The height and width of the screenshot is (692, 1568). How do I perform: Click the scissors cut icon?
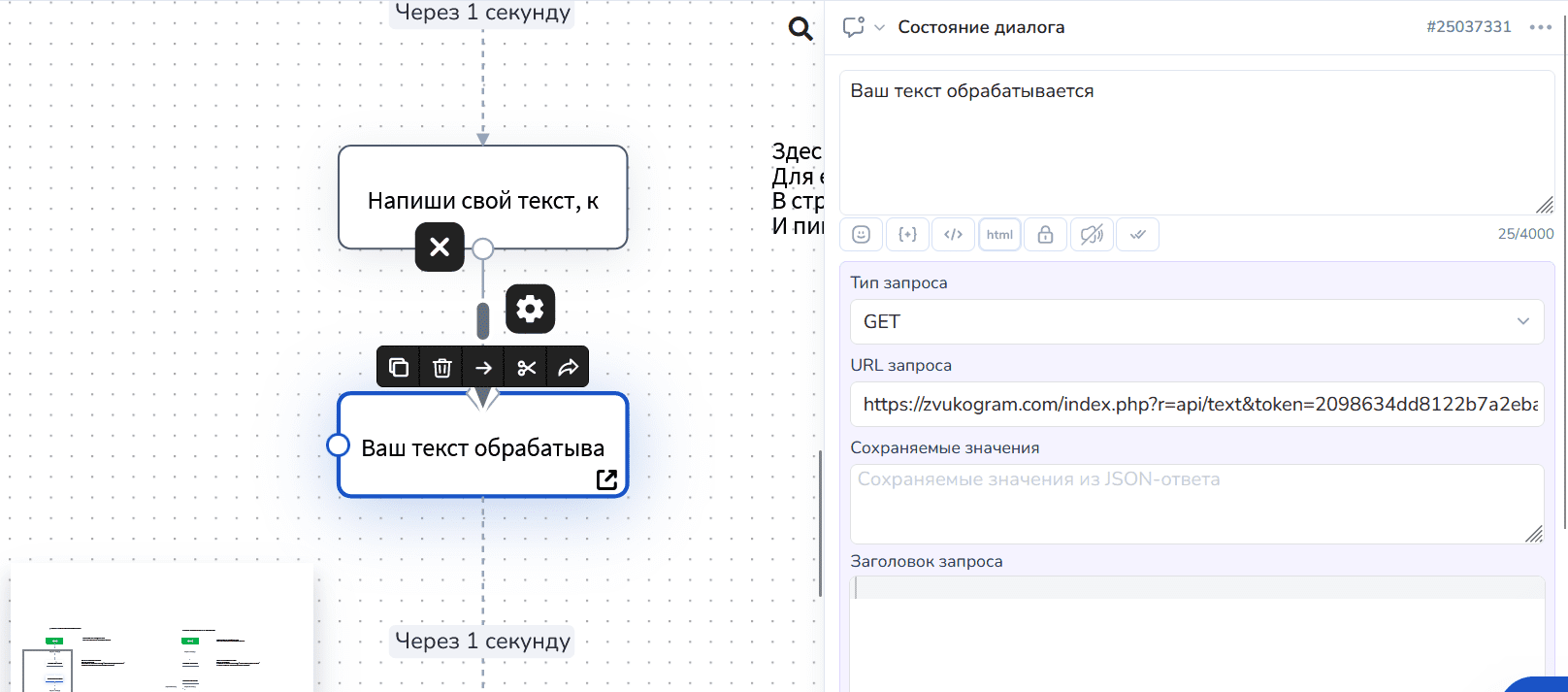pos(526,368)
